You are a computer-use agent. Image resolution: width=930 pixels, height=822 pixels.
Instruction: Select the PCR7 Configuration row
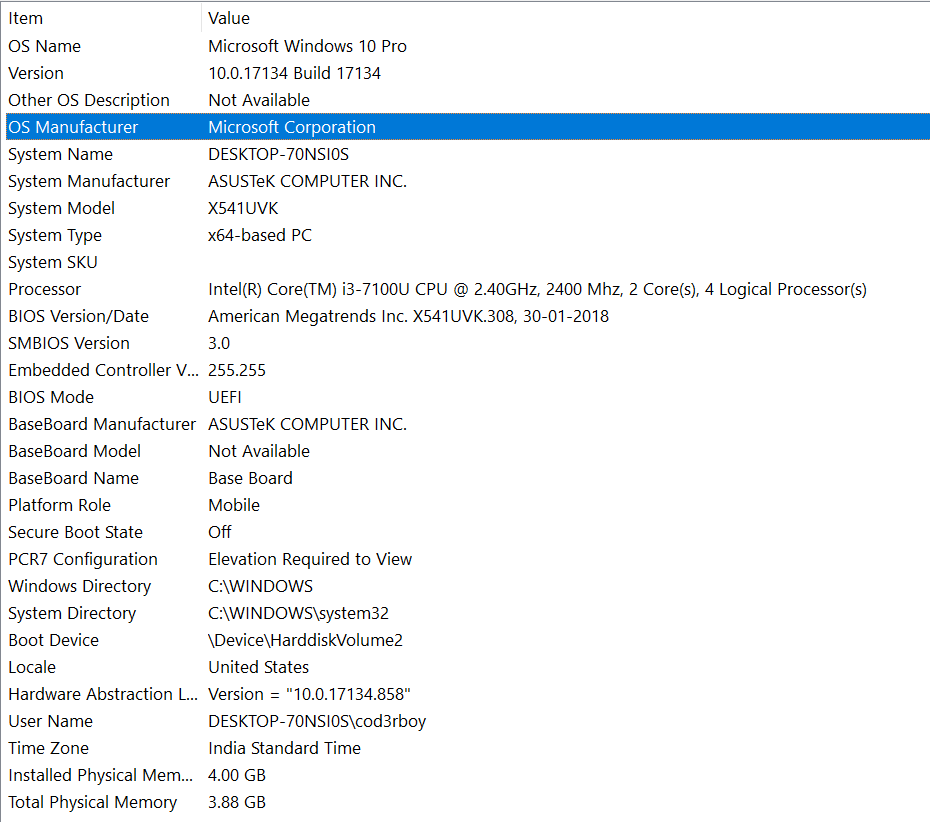pos(467,559)
